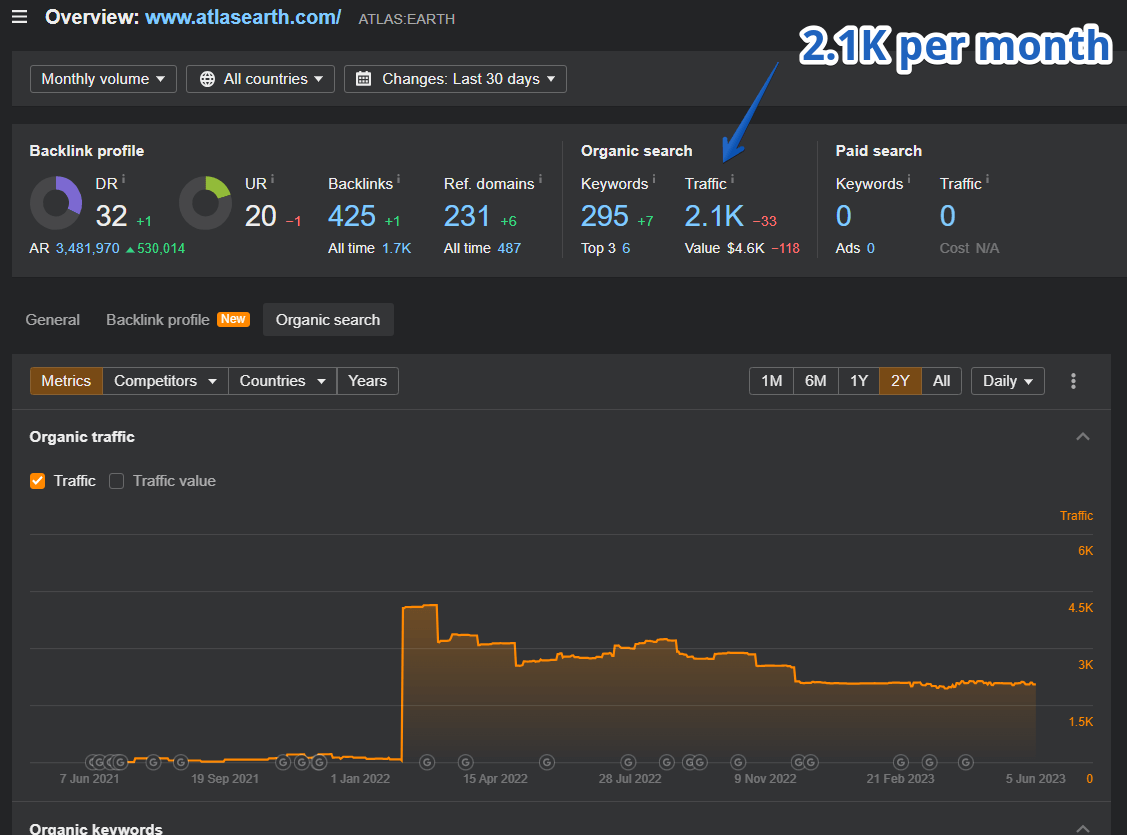Click the DR donut chart

[56, 203]
